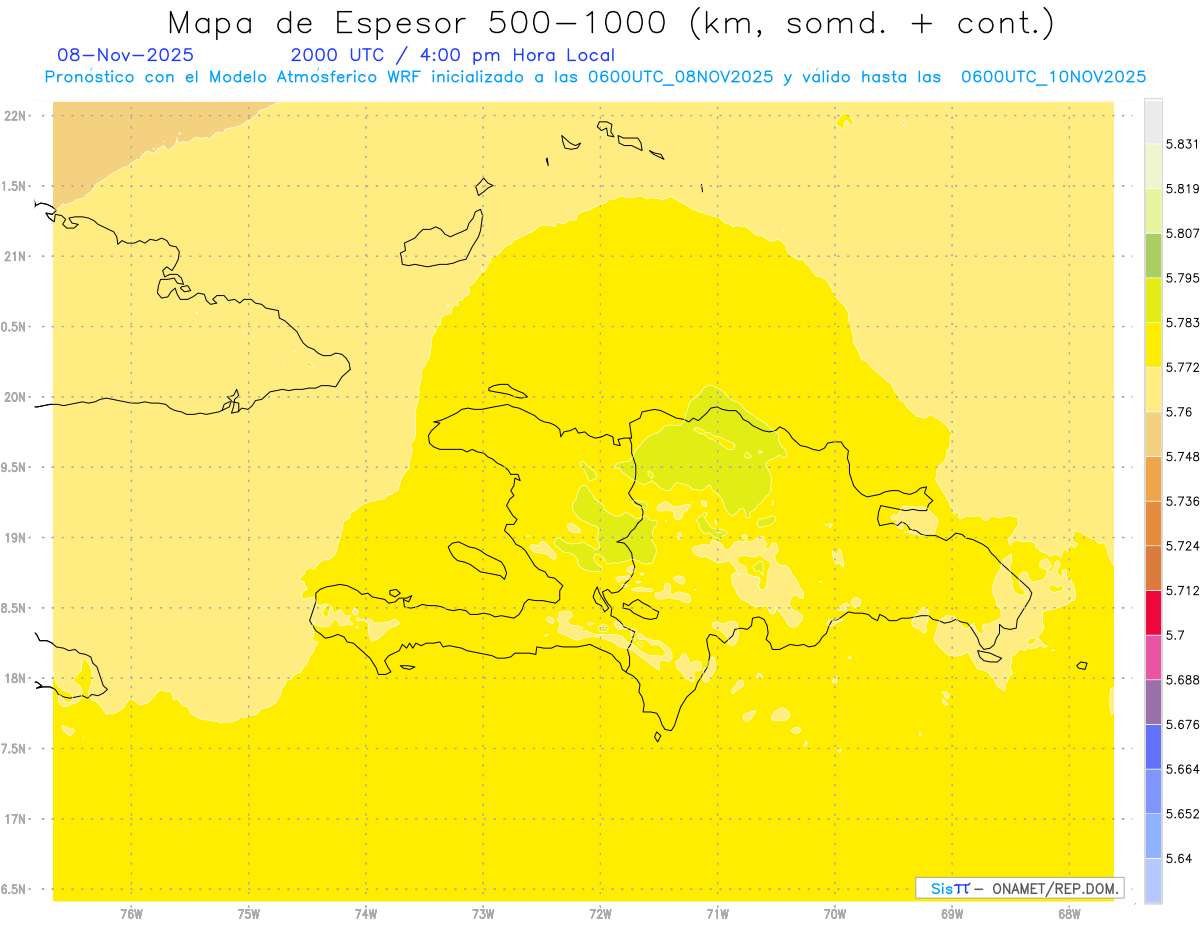The width and height of the screenshot is (1200, 927).
Task: Pick the purple color bar segment above 5.676
Action: click(x=1153, y=701)
